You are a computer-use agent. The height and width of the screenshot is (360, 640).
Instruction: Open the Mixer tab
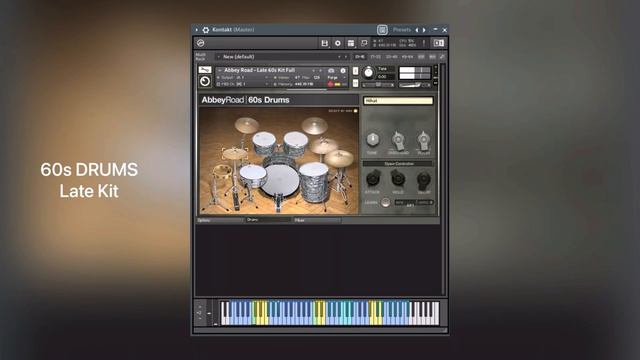[x=317, y=220]
